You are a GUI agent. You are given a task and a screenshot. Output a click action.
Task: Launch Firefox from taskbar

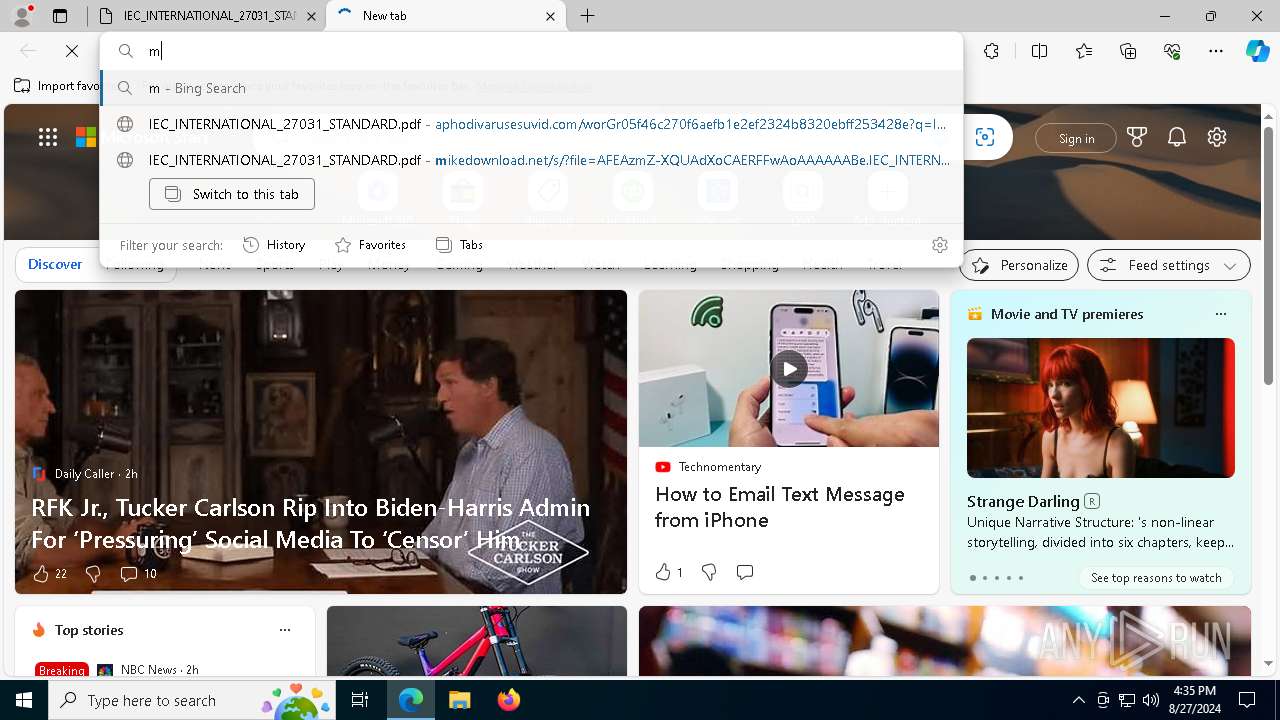click(x=508, y=700)
